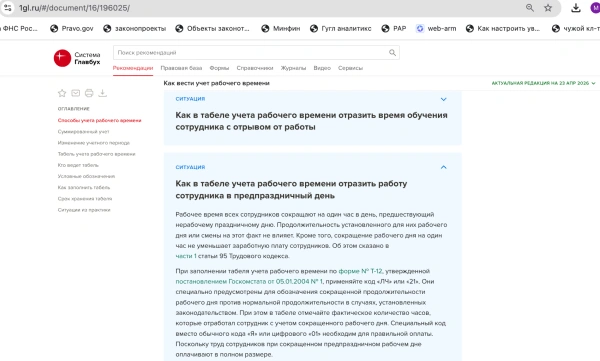Open постановлением Госкомстата от 05.01.2004 link

point(249,281)
